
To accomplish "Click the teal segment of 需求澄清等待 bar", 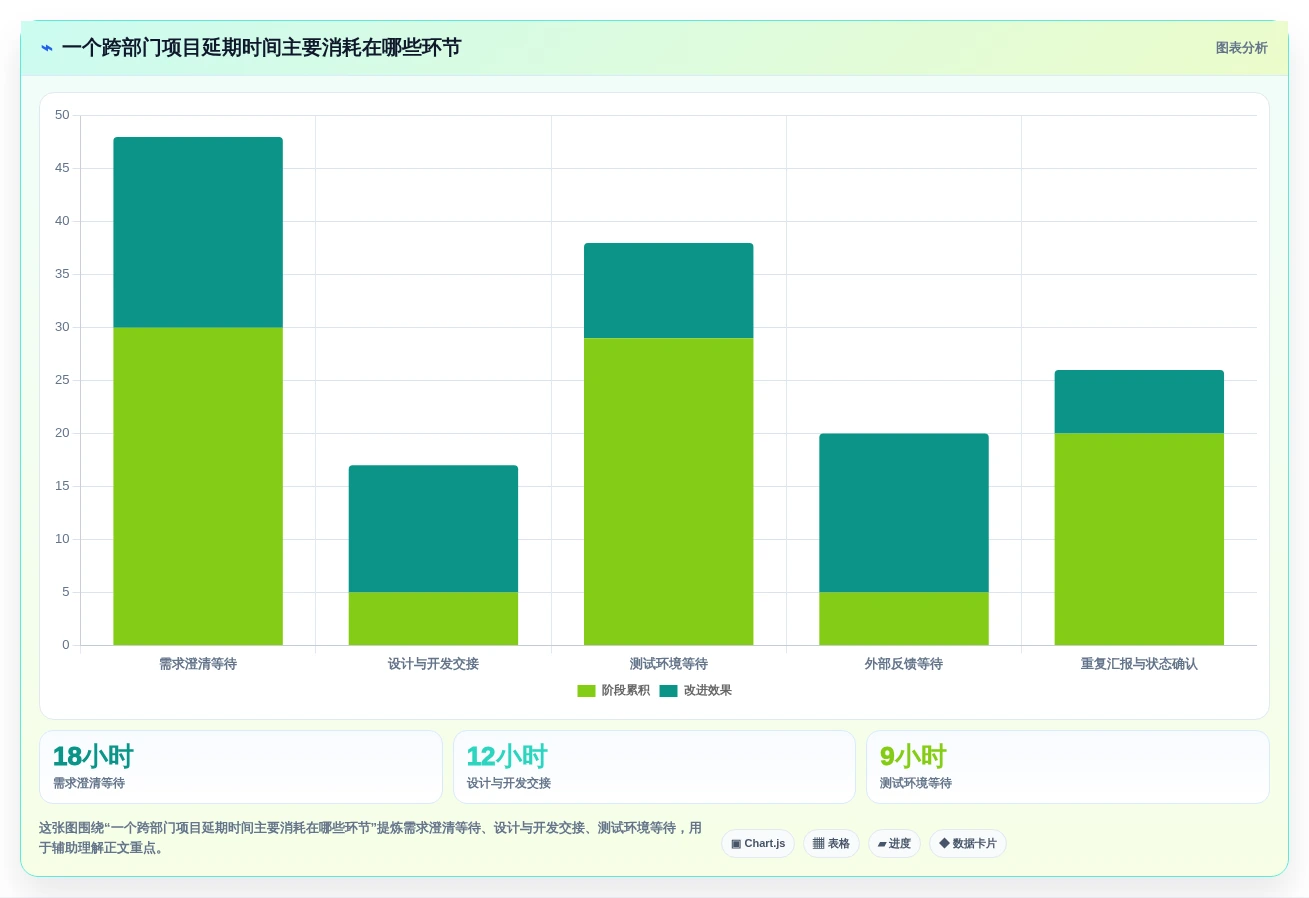I will [x=198, y=232].
